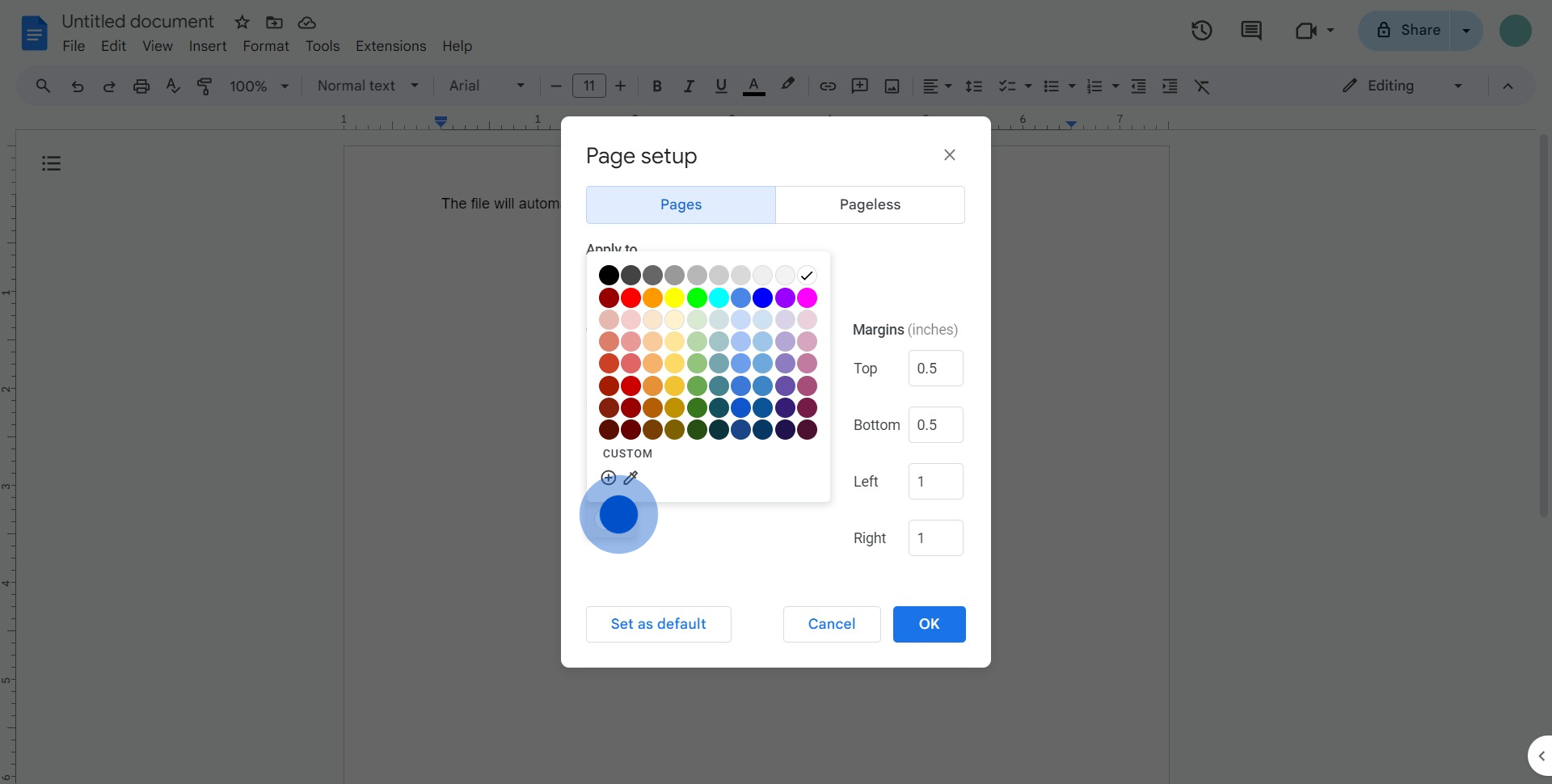The height and width of the screenshot is (784, 1552).
Task: Undo the last action
Action: [x=78, y=86]
